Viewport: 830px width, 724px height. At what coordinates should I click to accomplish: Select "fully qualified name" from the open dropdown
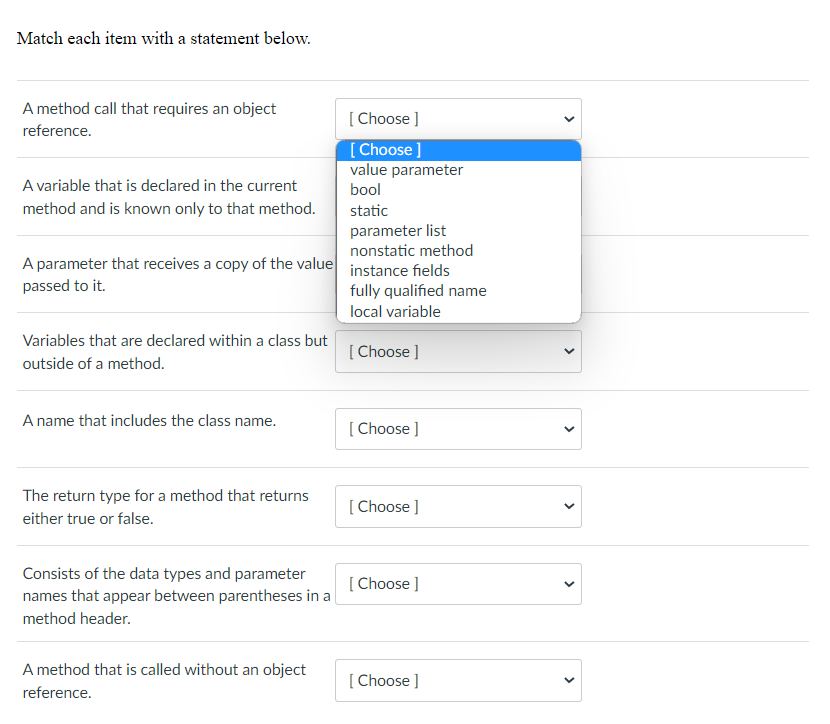[418, 290]
